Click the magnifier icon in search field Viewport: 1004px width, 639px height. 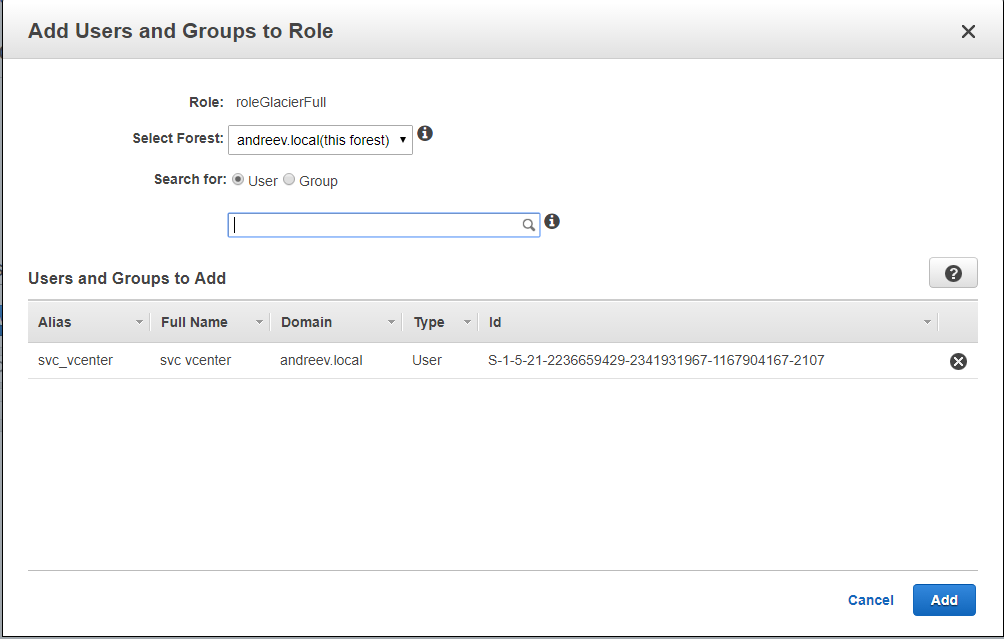[x=528, y=225]
